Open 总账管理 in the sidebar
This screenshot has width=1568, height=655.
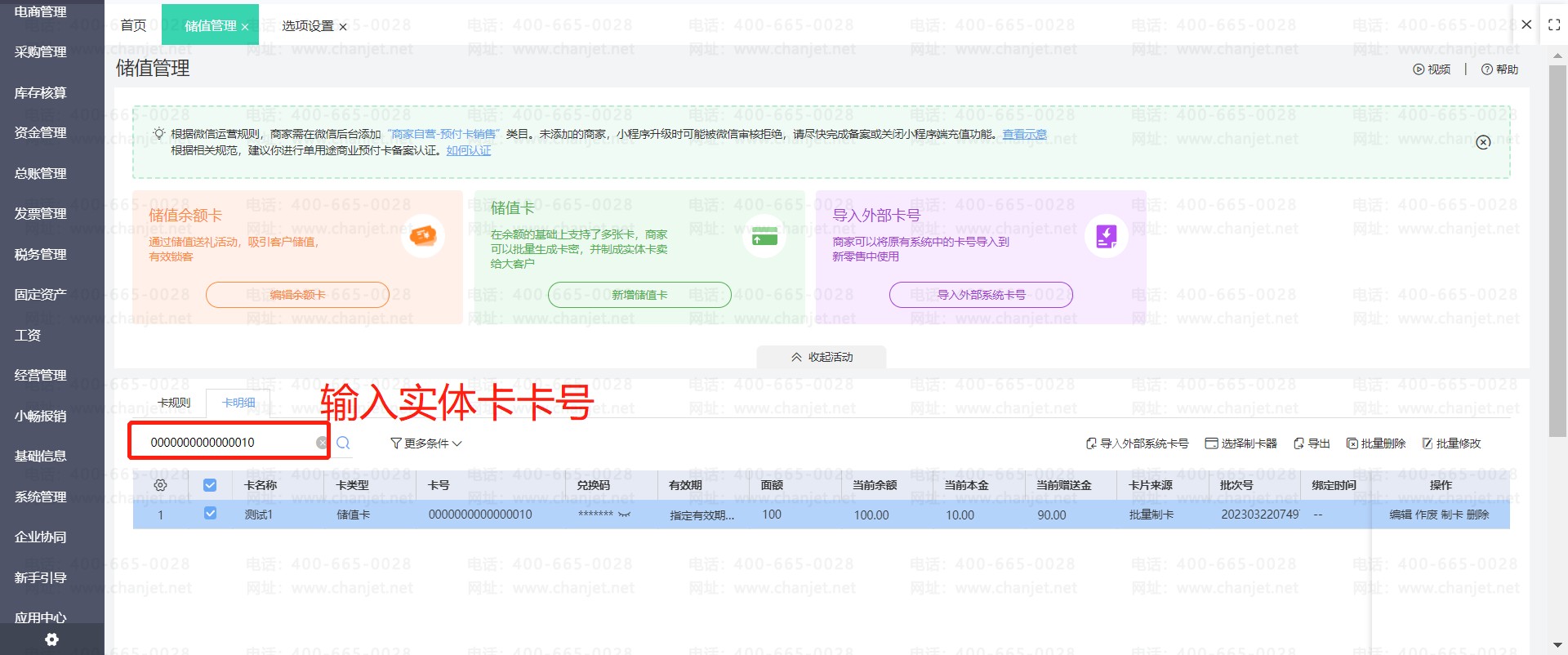point(41,174)
